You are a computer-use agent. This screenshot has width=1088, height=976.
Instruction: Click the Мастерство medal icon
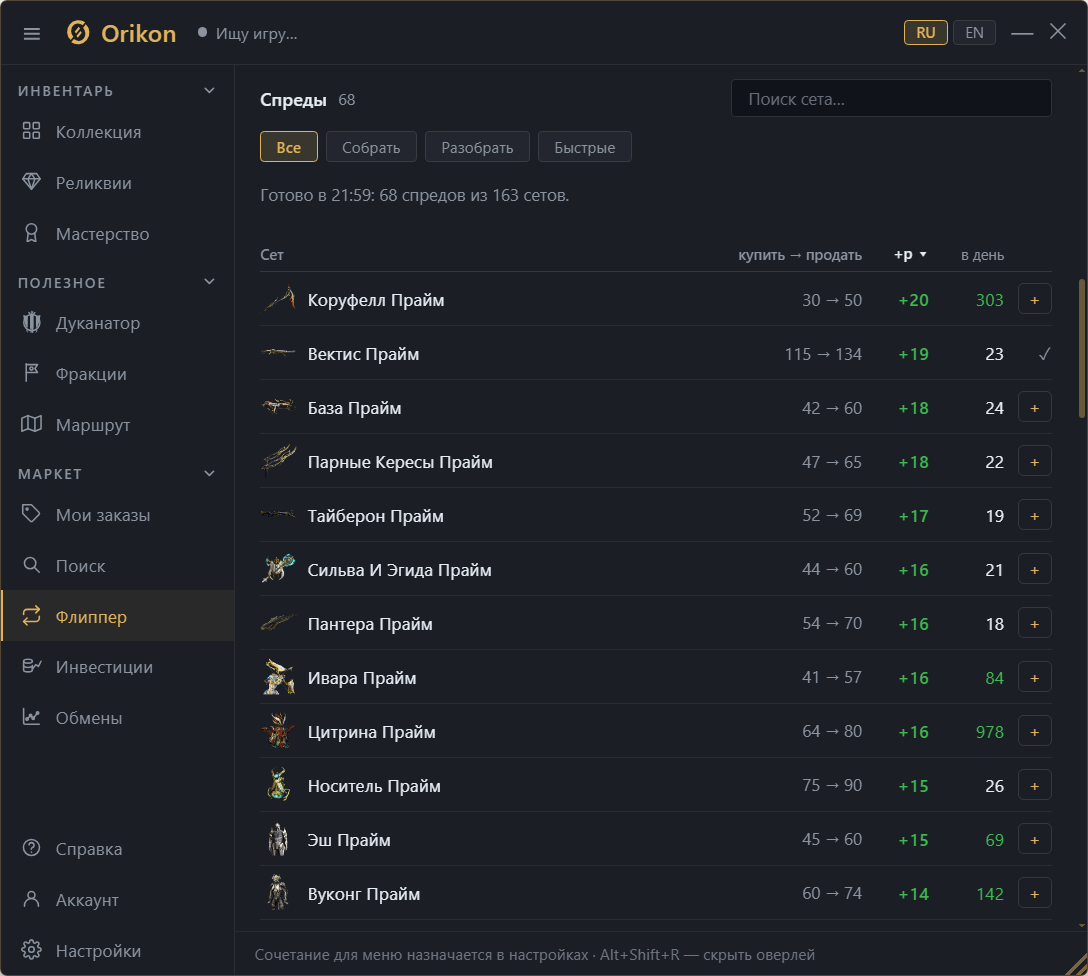coord(31,233)
